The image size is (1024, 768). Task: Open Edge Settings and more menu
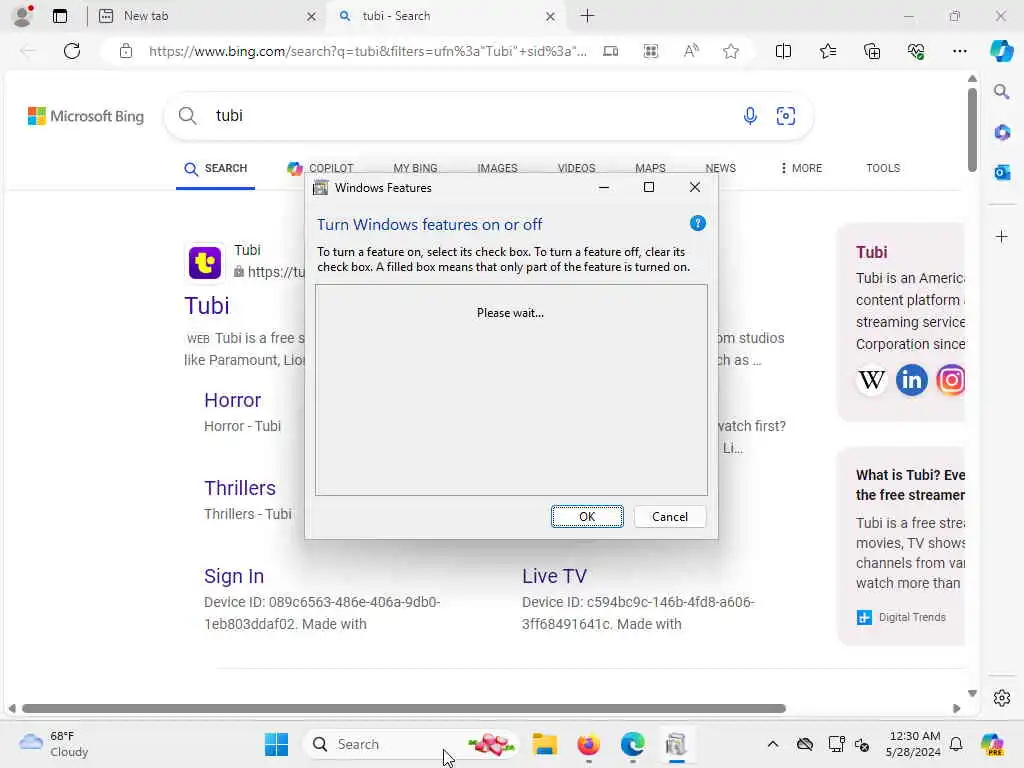pos(959,51)
